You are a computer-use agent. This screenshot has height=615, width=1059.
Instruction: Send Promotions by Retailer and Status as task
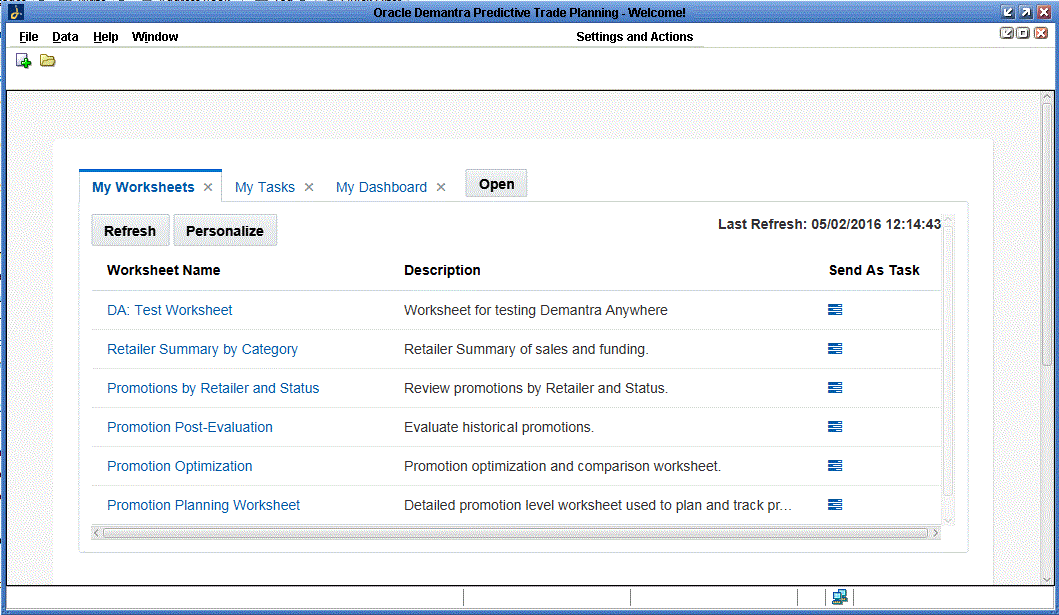tap(835, 388)
